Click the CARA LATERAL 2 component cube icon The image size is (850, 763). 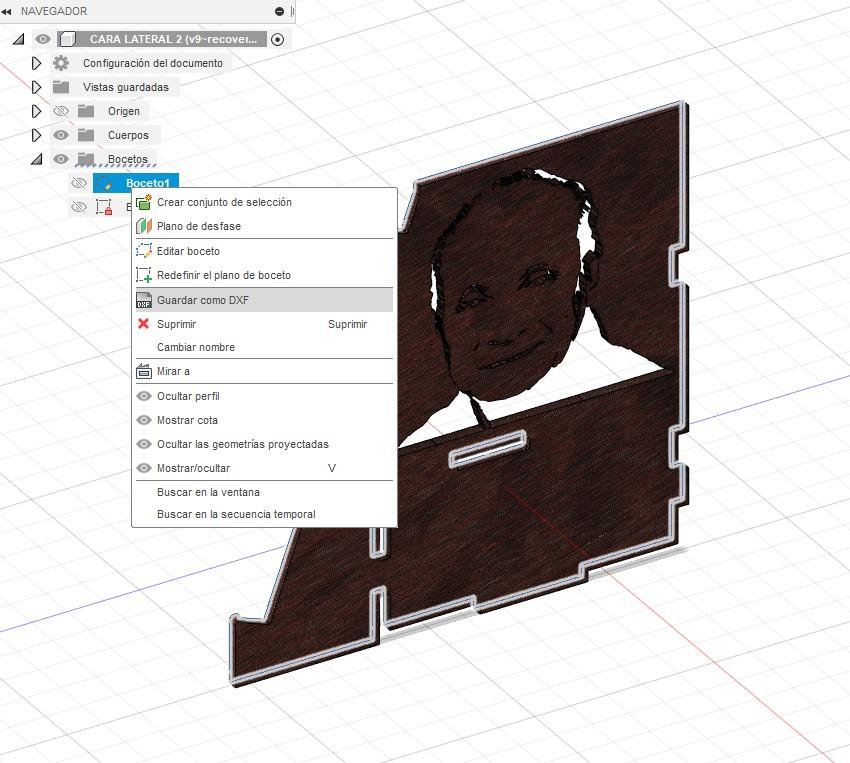(67, 39)
